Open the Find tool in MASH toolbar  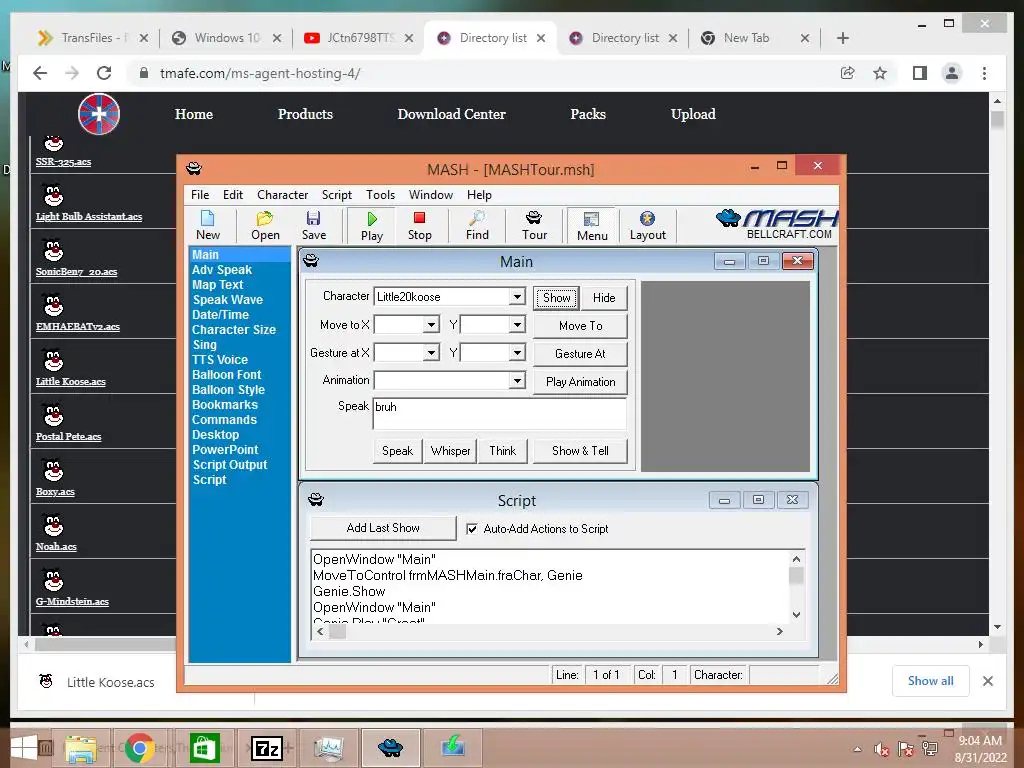pyautogui.click(x=477, y=225)
